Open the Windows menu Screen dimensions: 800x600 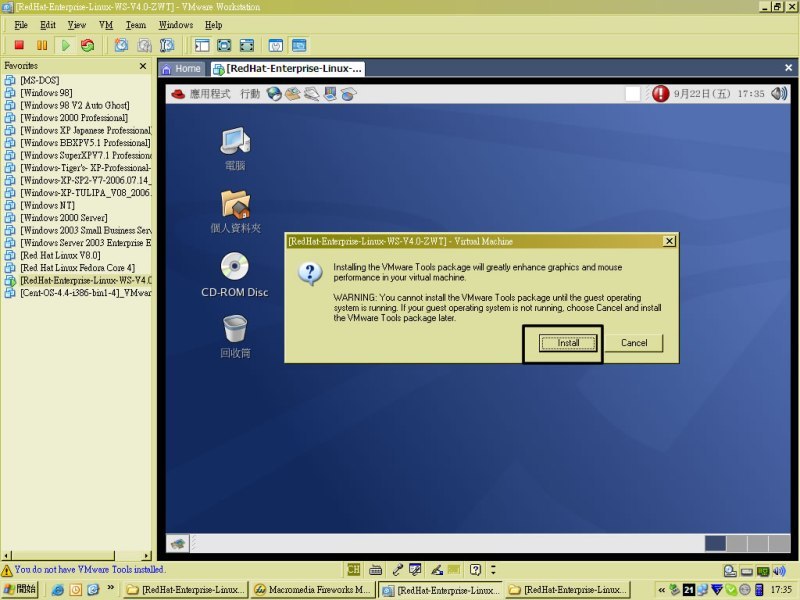pyautogui.click(x=176, y=25)
